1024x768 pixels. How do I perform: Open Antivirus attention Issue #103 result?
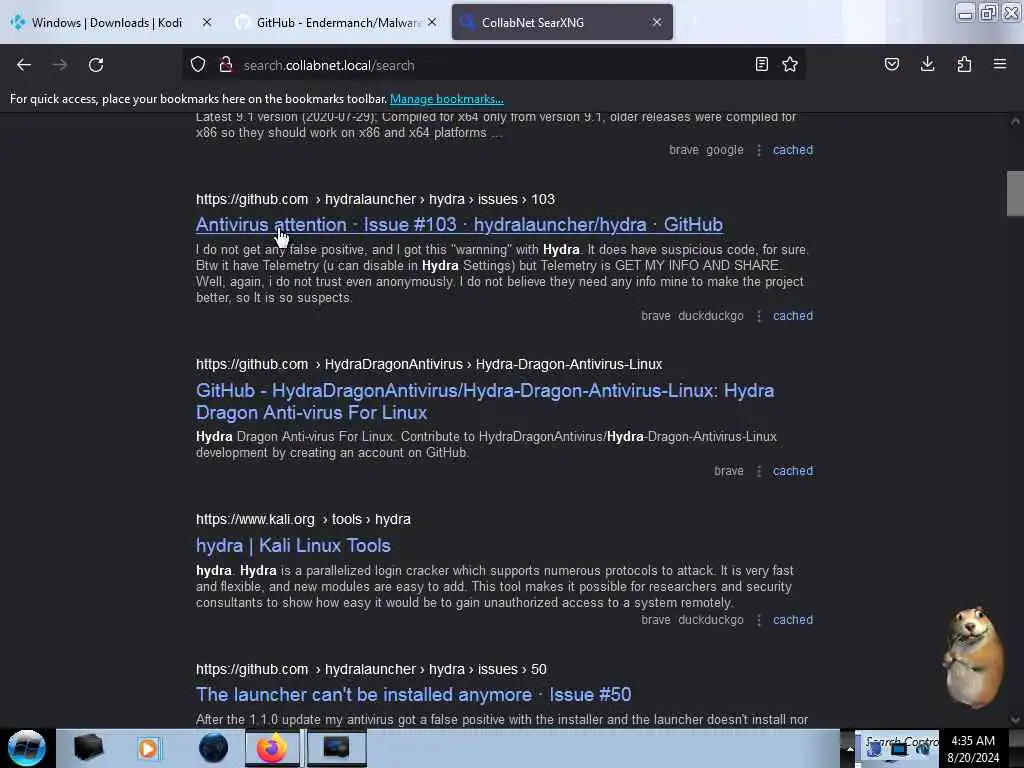coord(459,225)
